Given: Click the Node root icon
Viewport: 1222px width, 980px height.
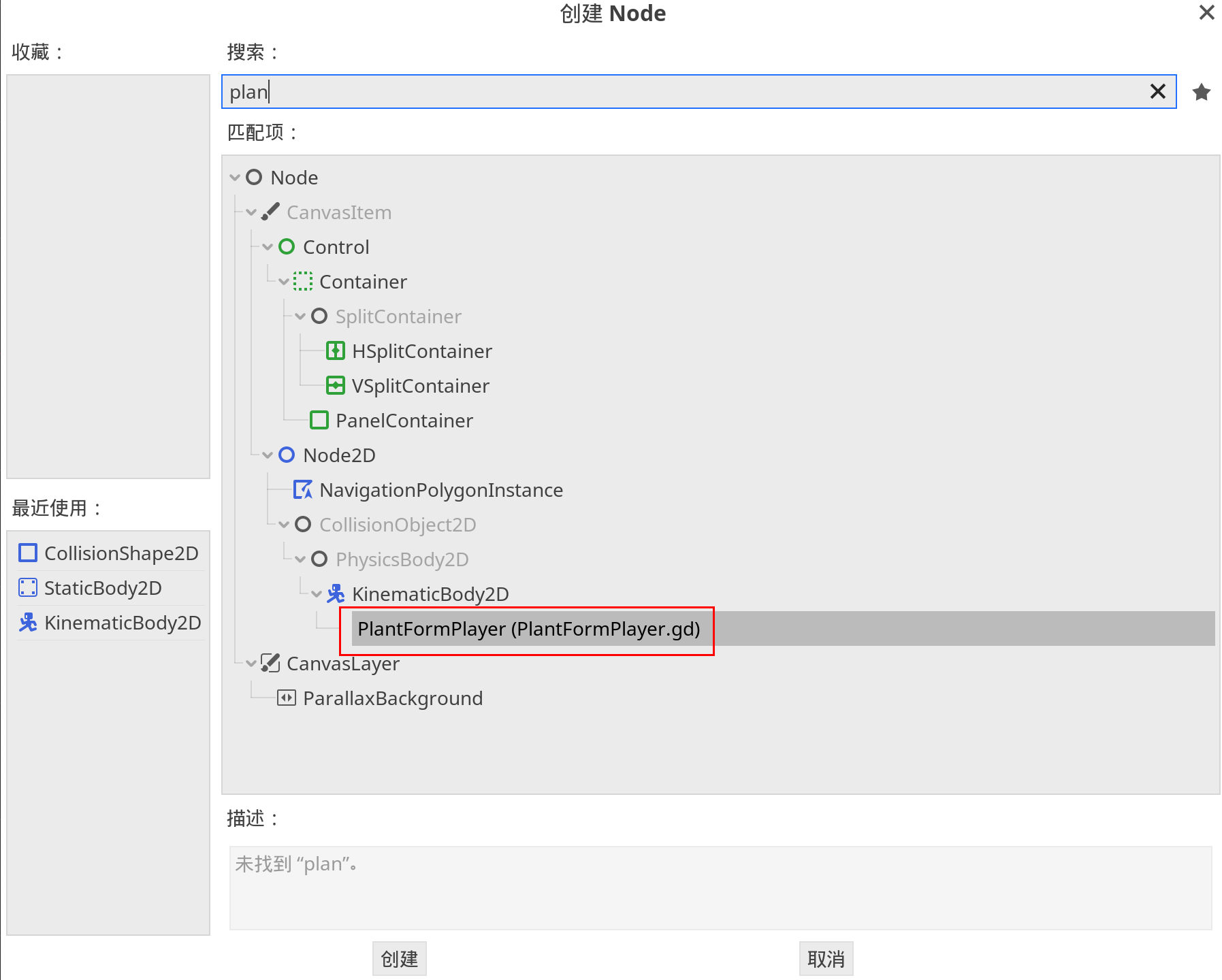Looking at the screenshot, I should [254, 177].
